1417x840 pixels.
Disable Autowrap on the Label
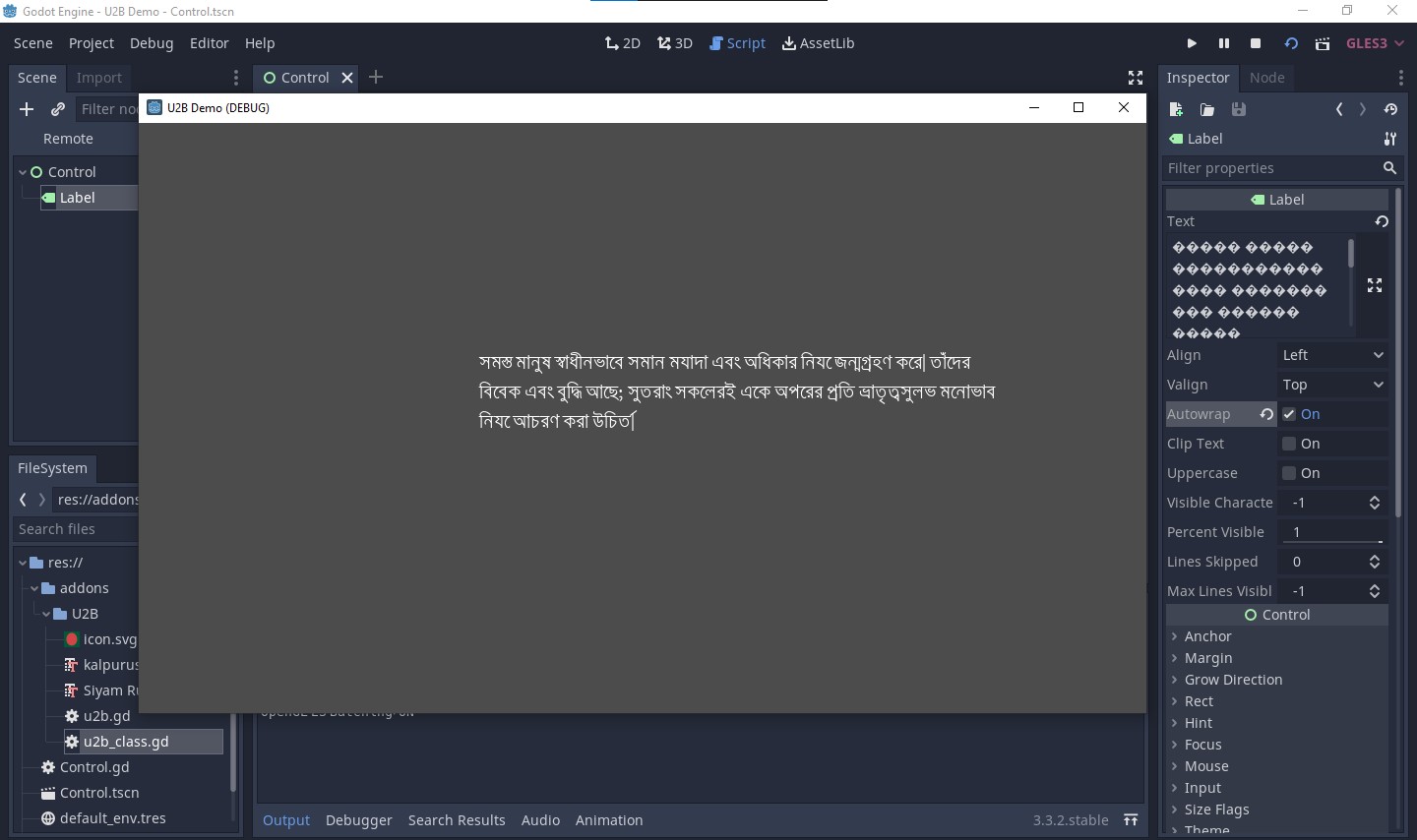pos(1288,414)
